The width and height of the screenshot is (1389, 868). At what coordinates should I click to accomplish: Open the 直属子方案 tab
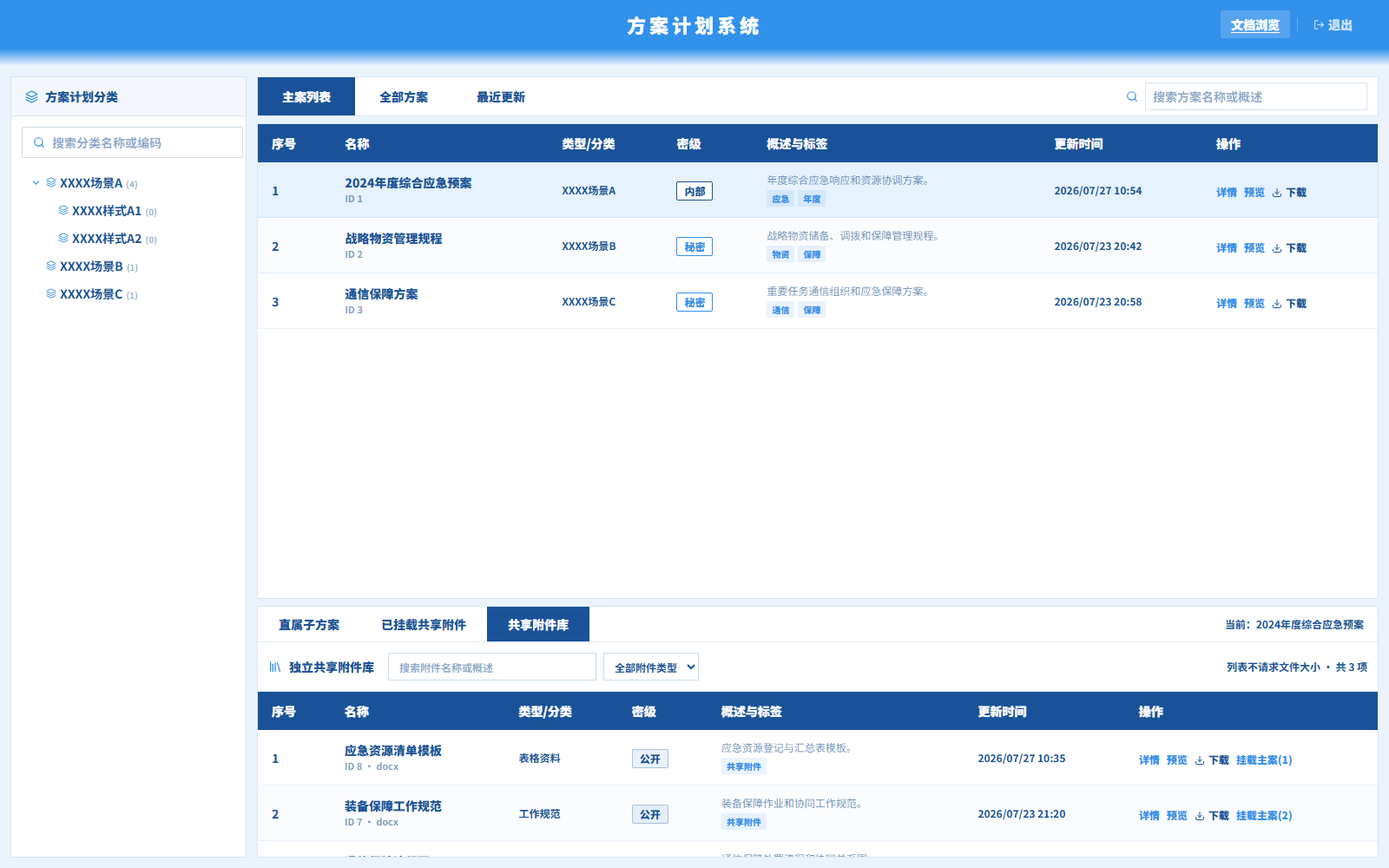click(x=309, y=624)
